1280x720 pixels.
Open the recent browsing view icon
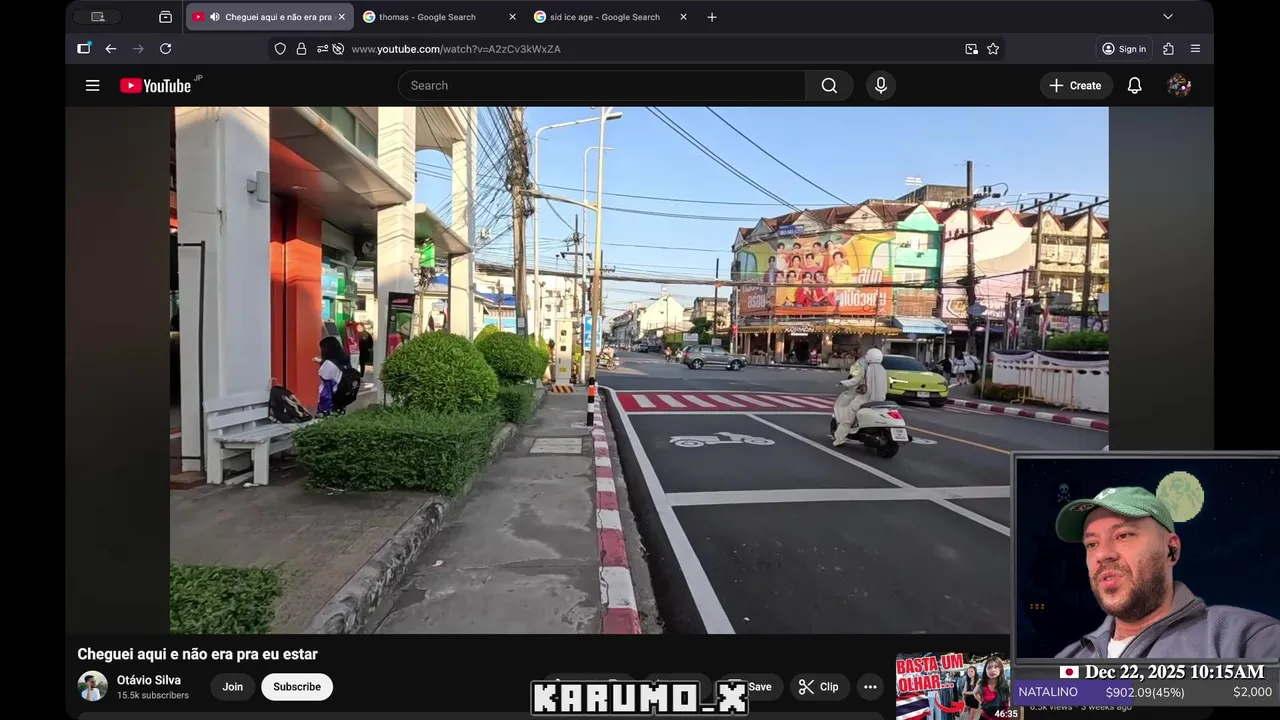click(x=165, y=17)
